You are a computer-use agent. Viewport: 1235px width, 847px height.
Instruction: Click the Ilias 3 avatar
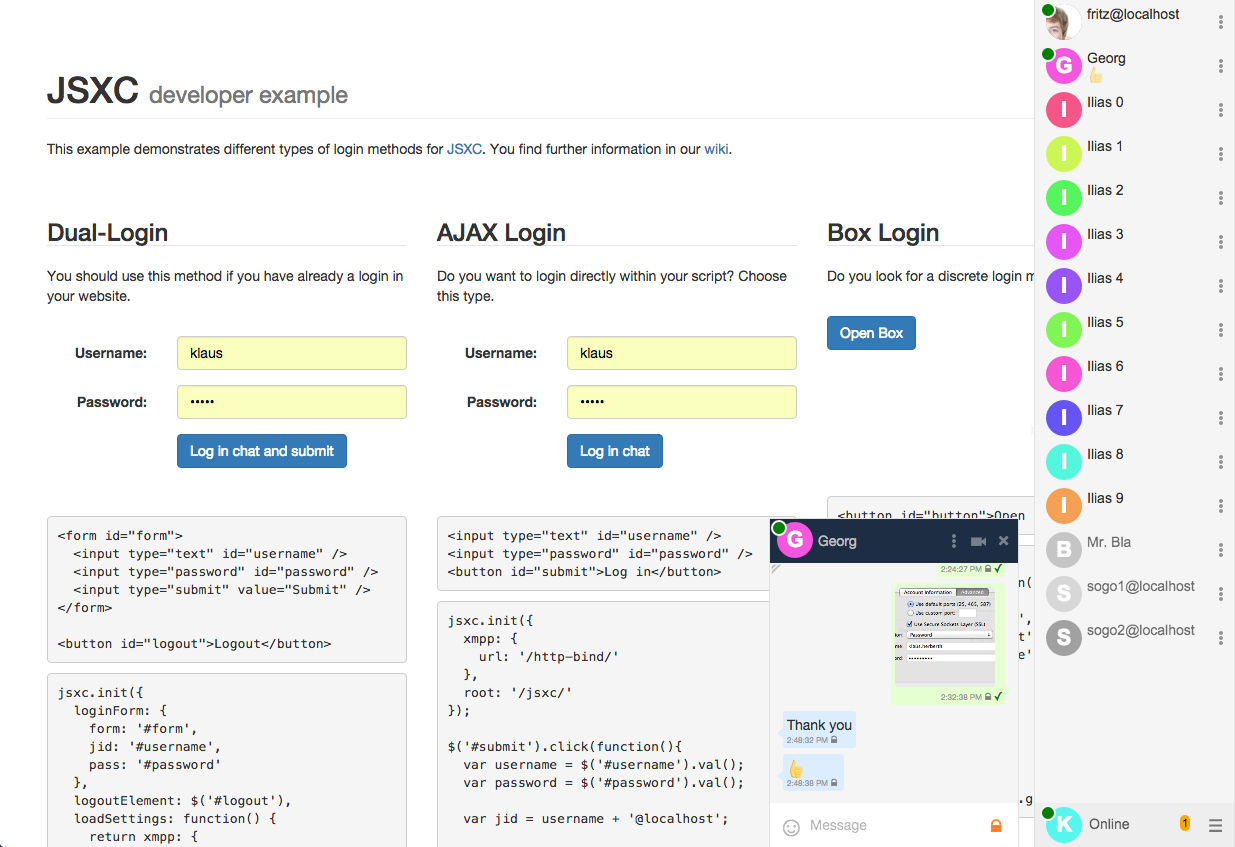click(1063, 242)
